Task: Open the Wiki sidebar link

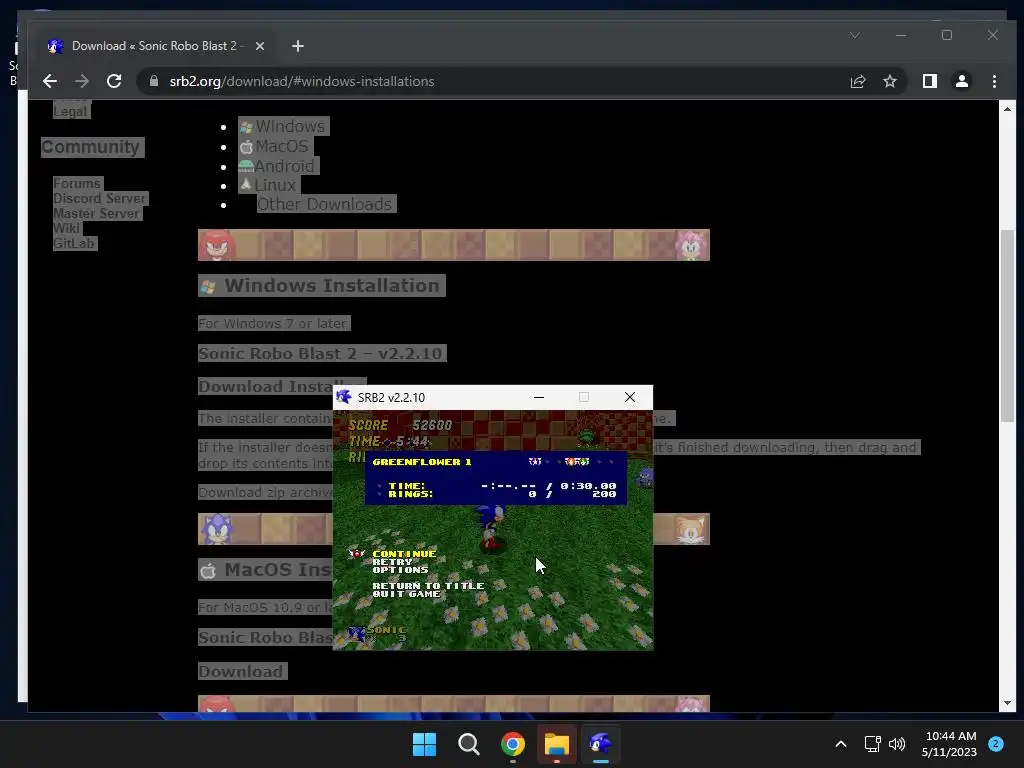Action: point(66,228)
